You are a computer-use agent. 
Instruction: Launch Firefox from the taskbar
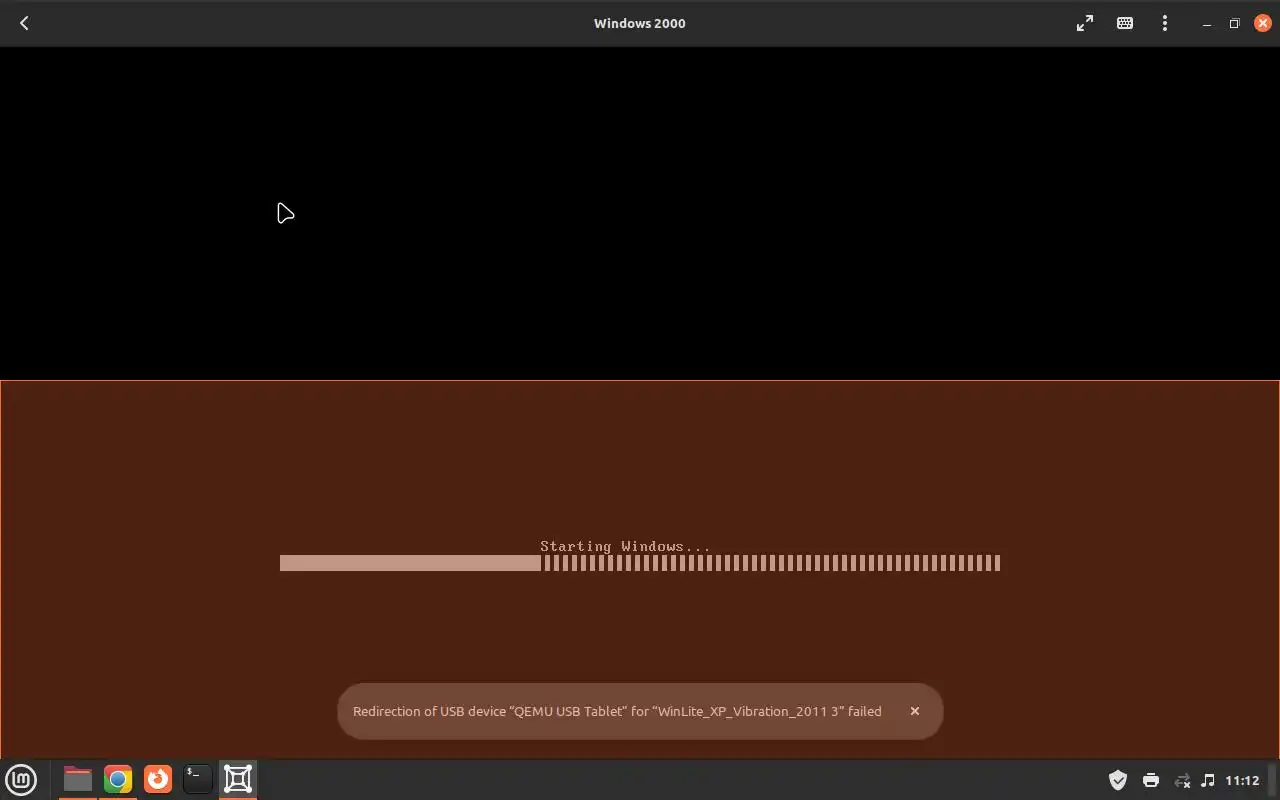[158, 779]
